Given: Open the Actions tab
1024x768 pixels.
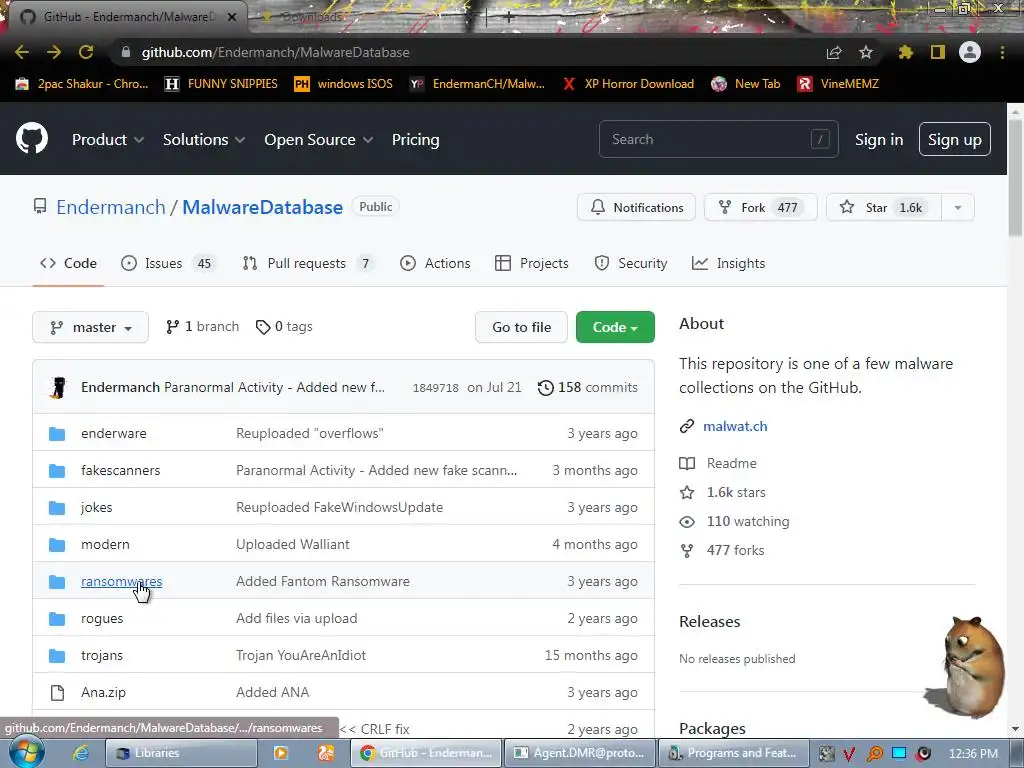Looking at the screenshot, I should 435,263.
